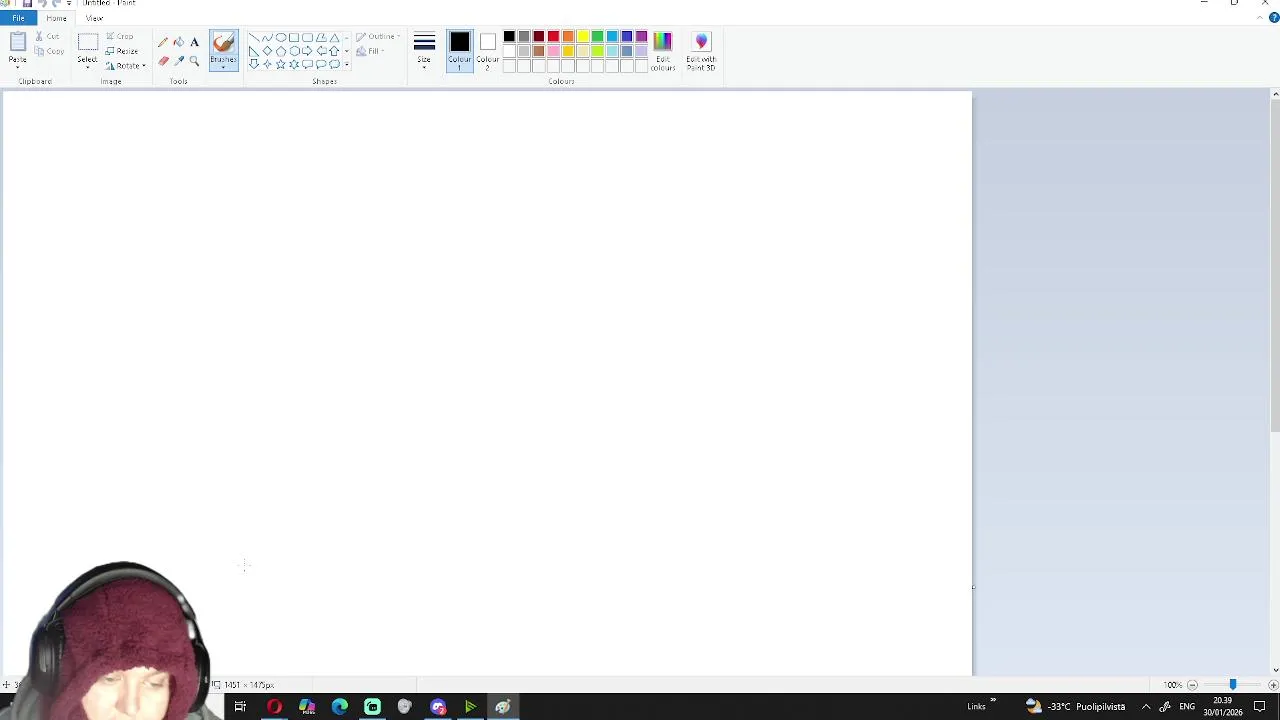
Task: Open Microsoft Edge from taskbar
Action: [x=340, y=707]
